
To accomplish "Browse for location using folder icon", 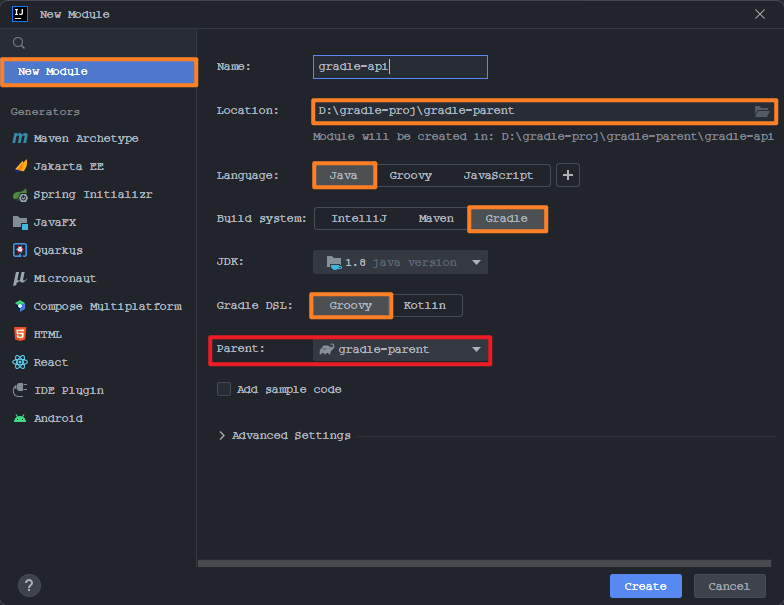I will point(762,111).
